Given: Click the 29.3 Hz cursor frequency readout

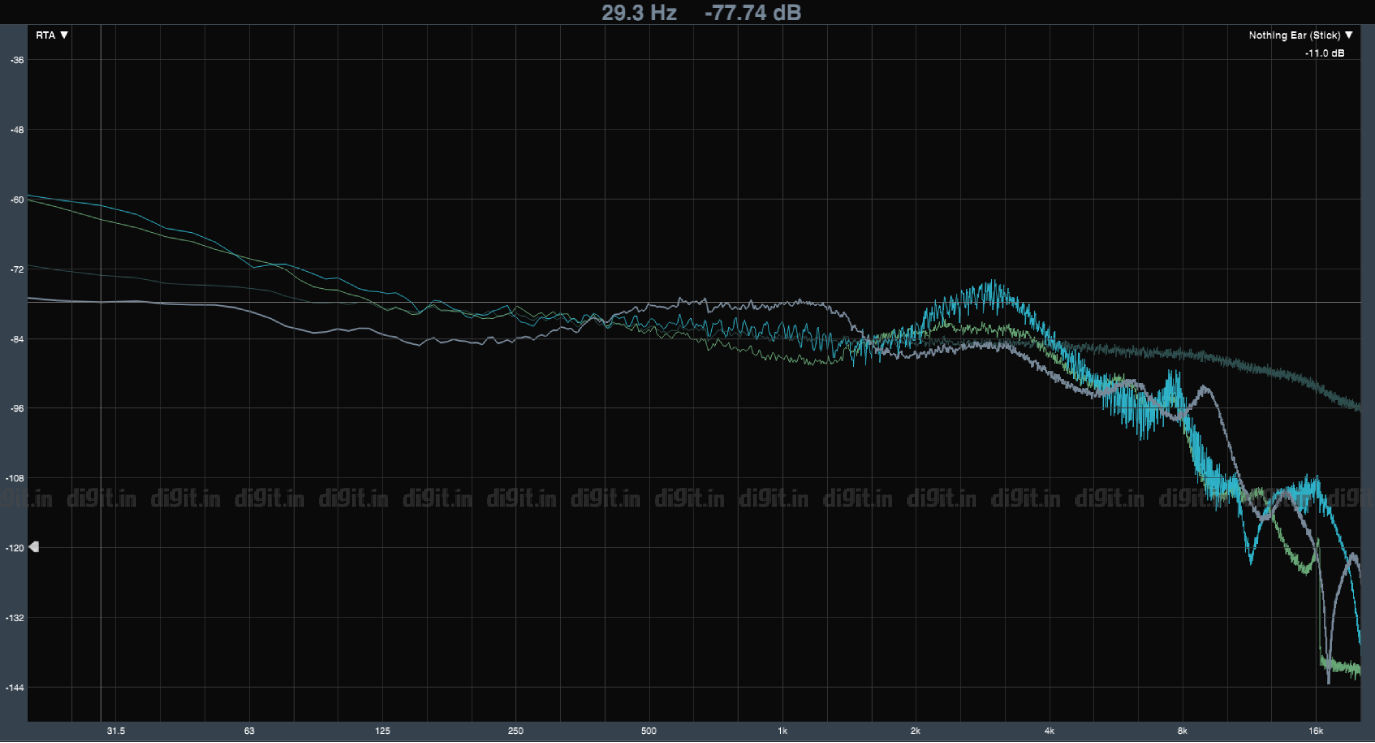Looking at the screenshot, I should [x=639, y=12].
